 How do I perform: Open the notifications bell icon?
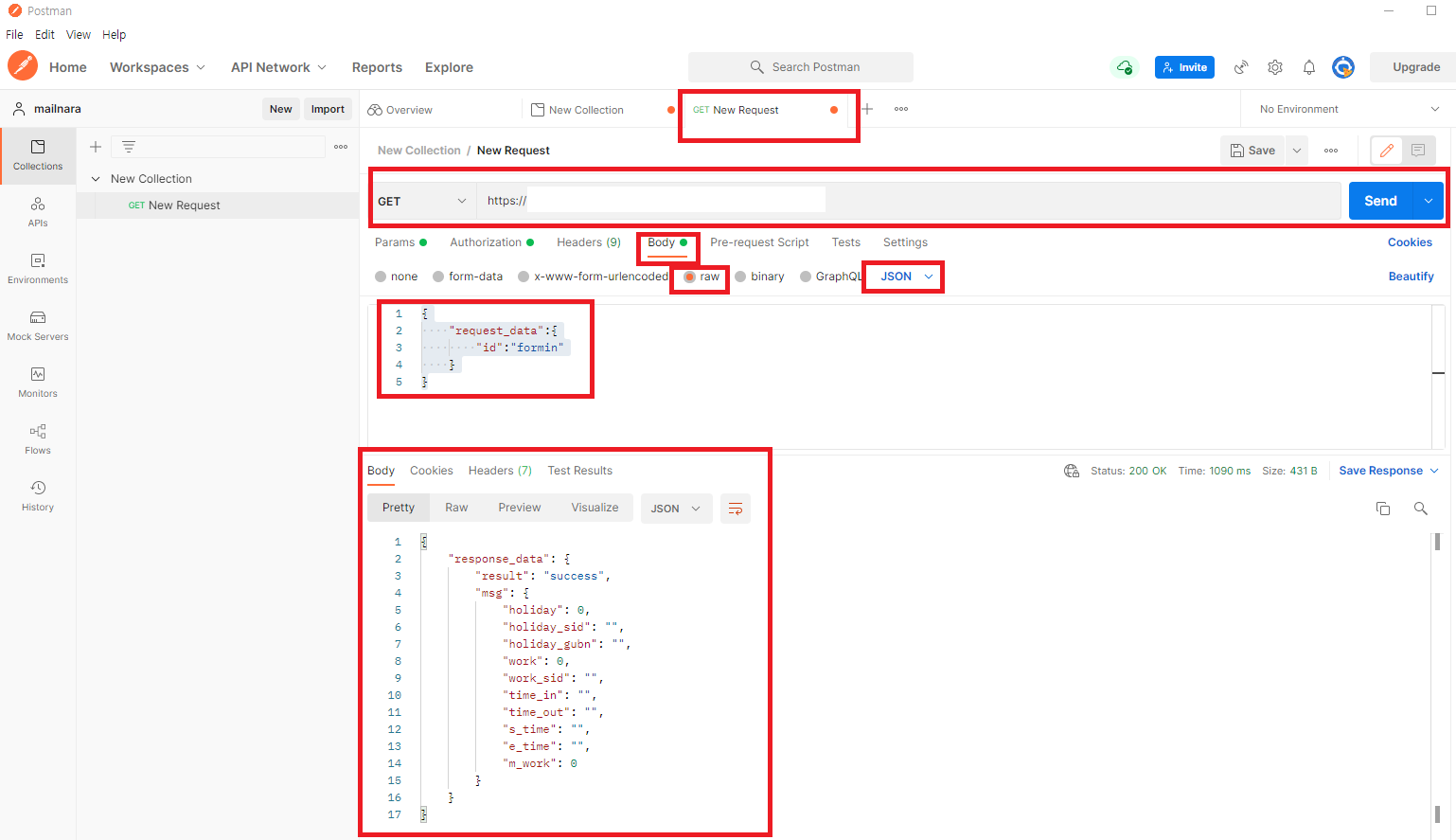coord(1309,67)
